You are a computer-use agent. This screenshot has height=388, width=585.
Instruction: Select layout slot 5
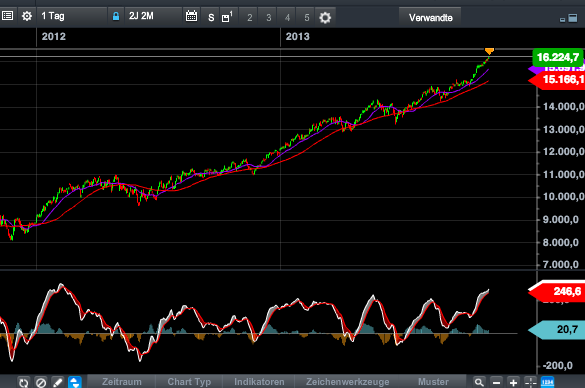pyautogui.click(x=307, y=18)
